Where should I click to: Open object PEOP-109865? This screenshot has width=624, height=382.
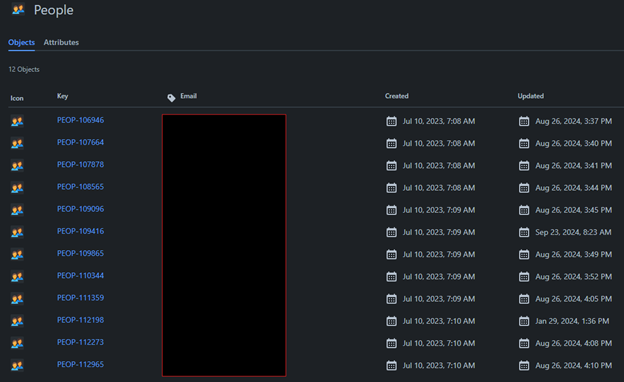80,253
